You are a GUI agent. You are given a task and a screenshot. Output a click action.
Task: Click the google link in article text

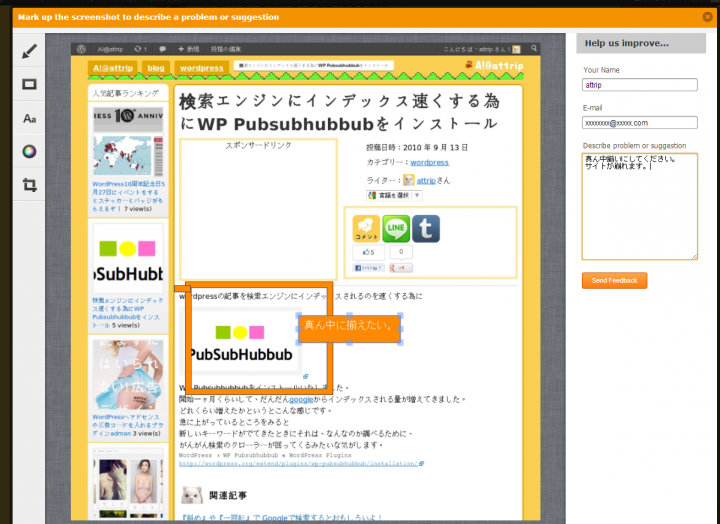tap(301, 400)
